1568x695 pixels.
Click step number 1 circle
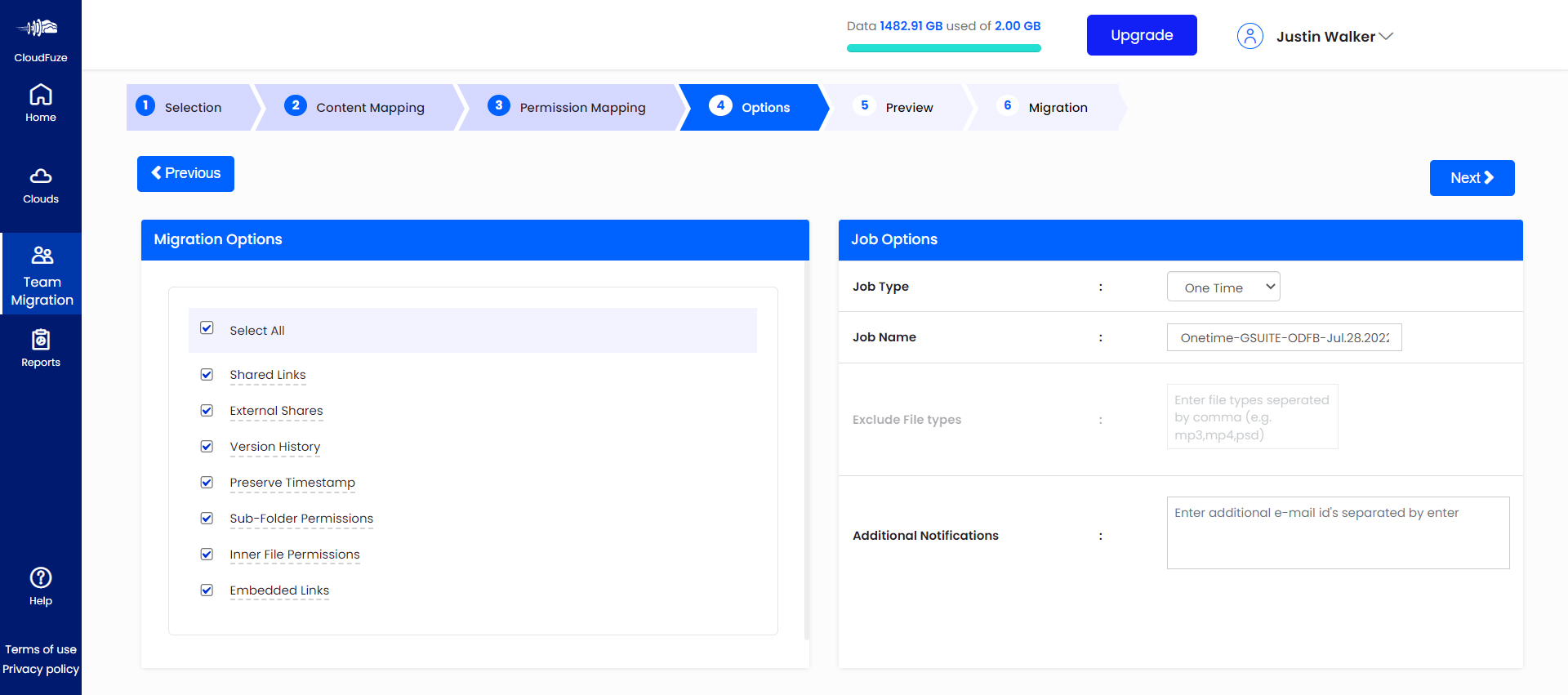145,105
